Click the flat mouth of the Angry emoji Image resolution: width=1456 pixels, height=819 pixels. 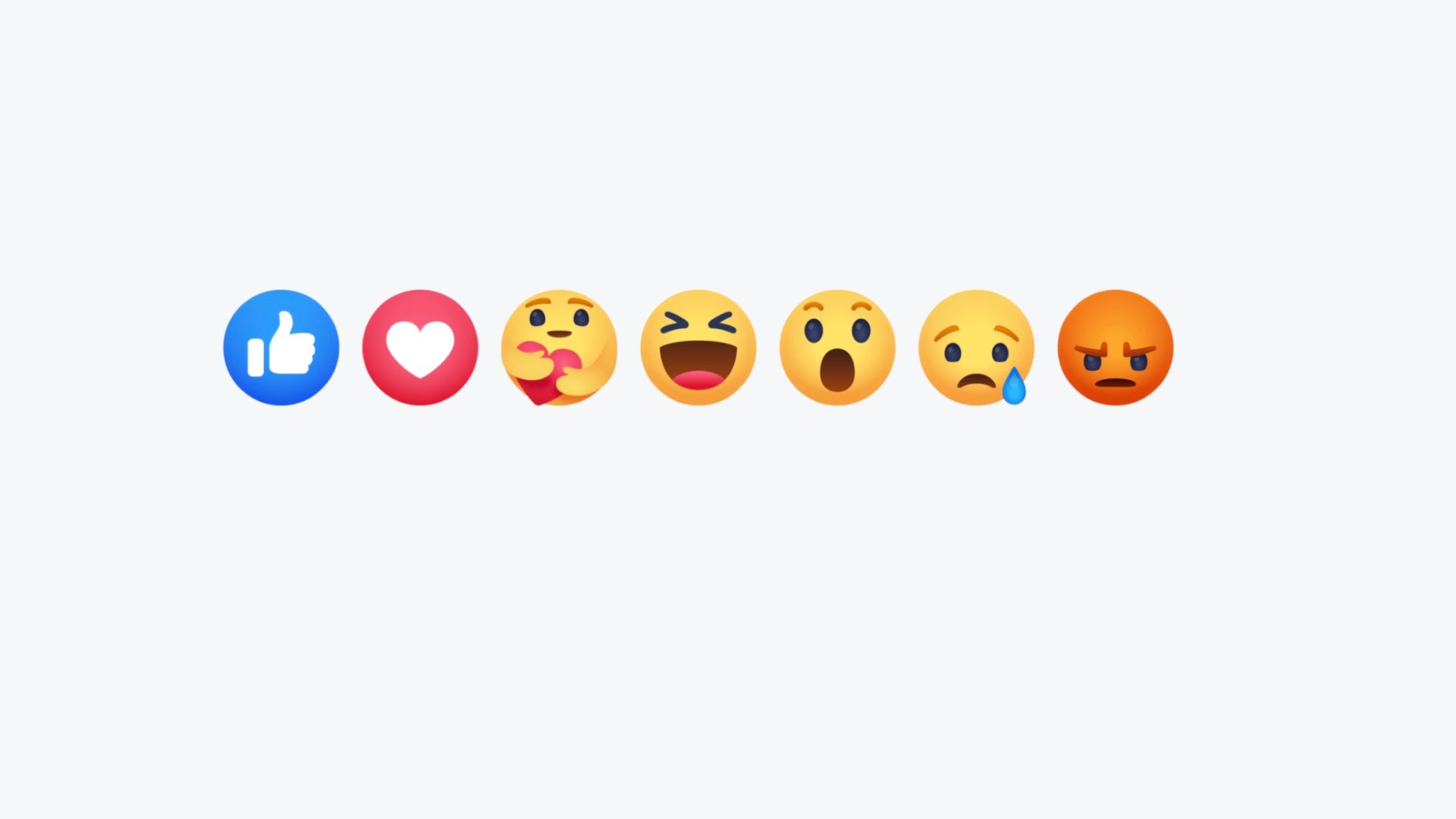[x=1115, y=381]
